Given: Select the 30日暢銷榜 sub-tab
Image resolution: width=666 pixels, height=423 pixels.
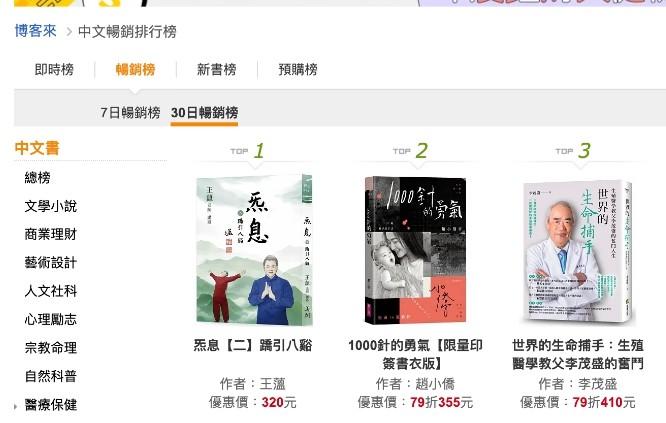Looking at the screenshot, I should (204, 113).
